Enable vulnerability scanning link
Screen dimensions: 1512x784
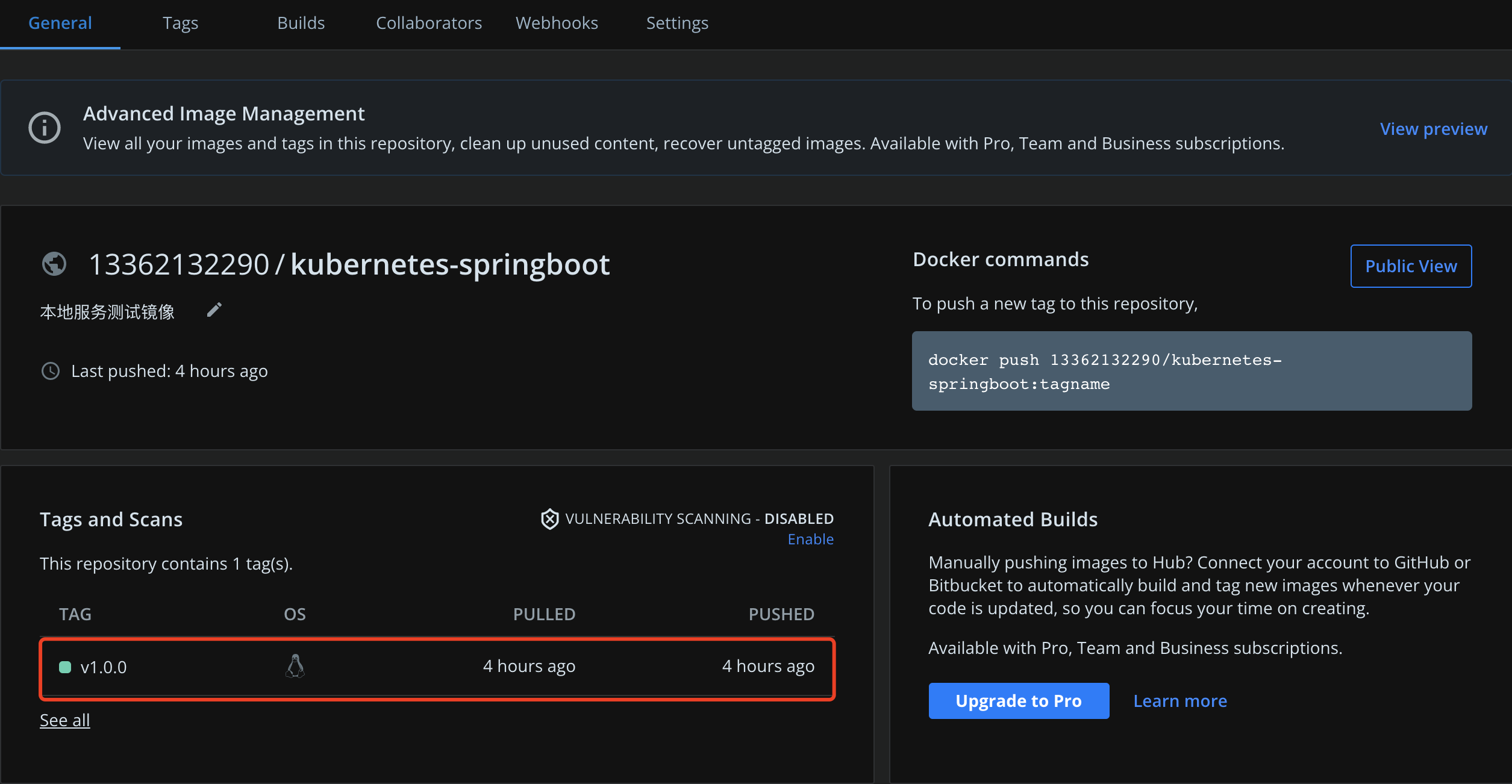point(810,540)
